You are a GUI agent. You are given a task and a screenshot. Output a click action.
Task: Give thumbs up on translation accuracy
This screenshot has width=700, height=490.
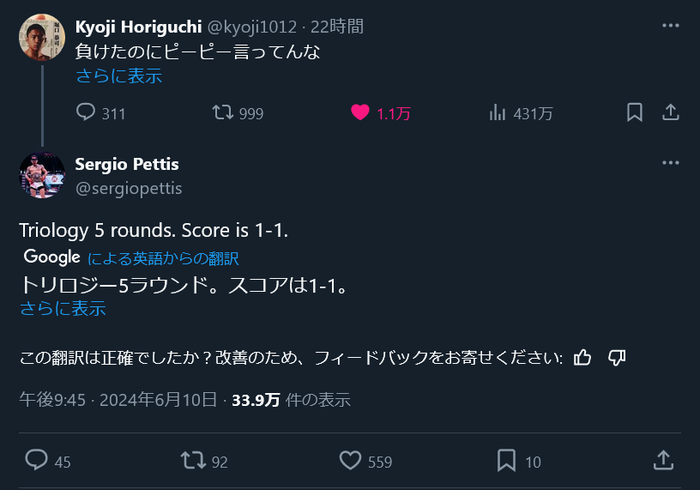tap(584, 357)
